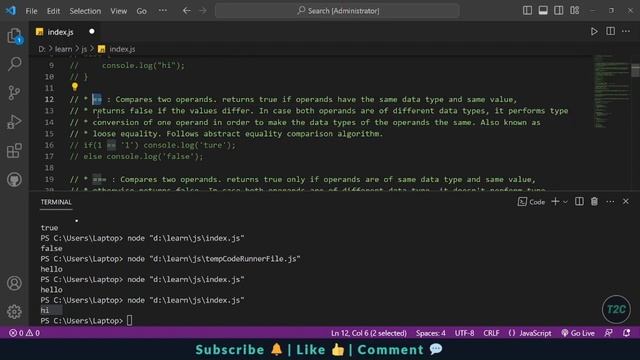Open the Accounts menu icon
The height and width of the screenshot is (360, 640).
[x=14, y=283]
